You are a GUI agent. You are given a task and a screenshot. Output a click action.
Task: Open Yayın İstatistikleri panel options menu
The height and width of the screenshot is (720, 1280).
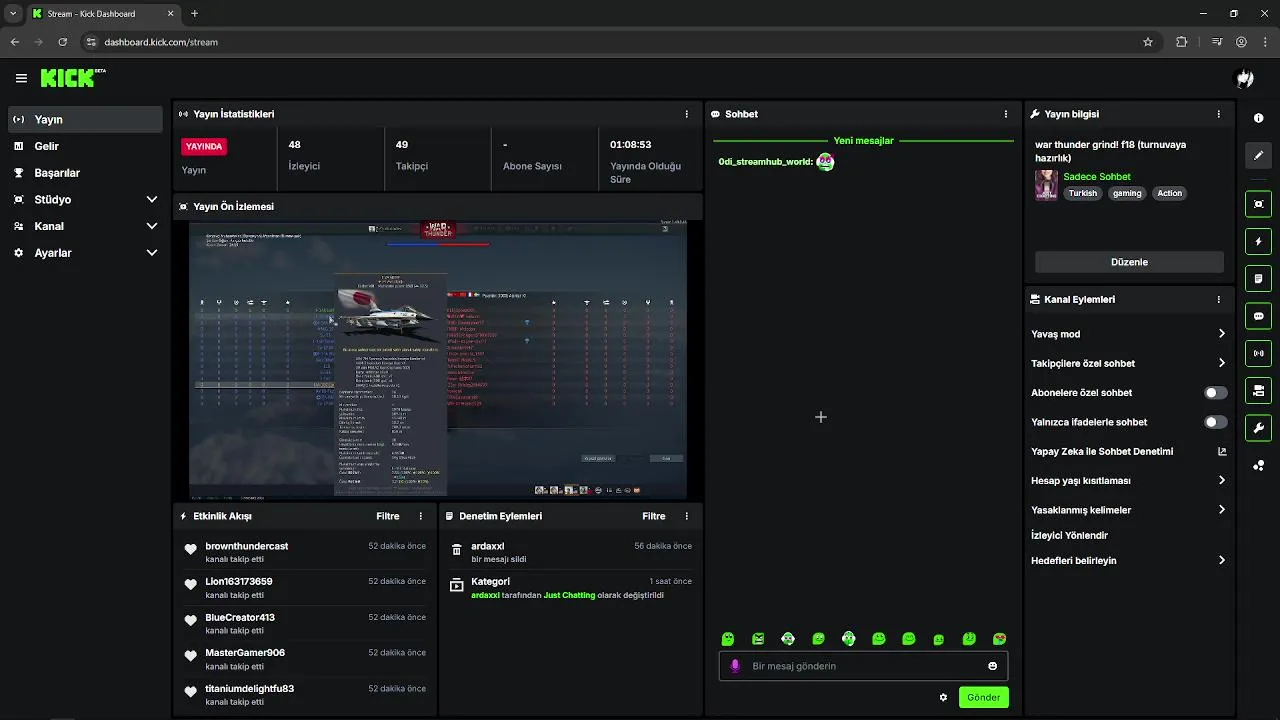point(686,114)
